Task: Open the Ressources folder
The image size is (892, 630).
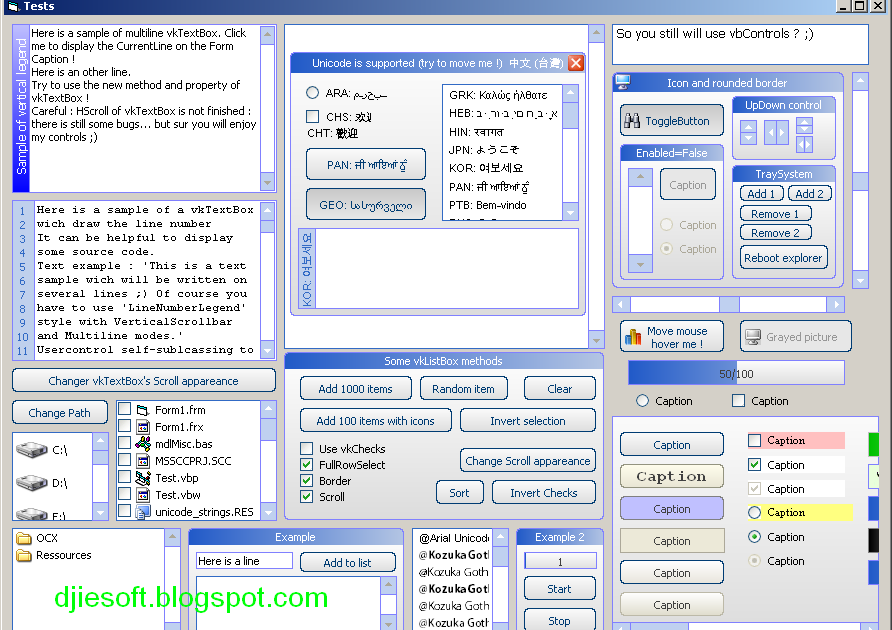Action: pyautogui.click(x=24, y=555)
